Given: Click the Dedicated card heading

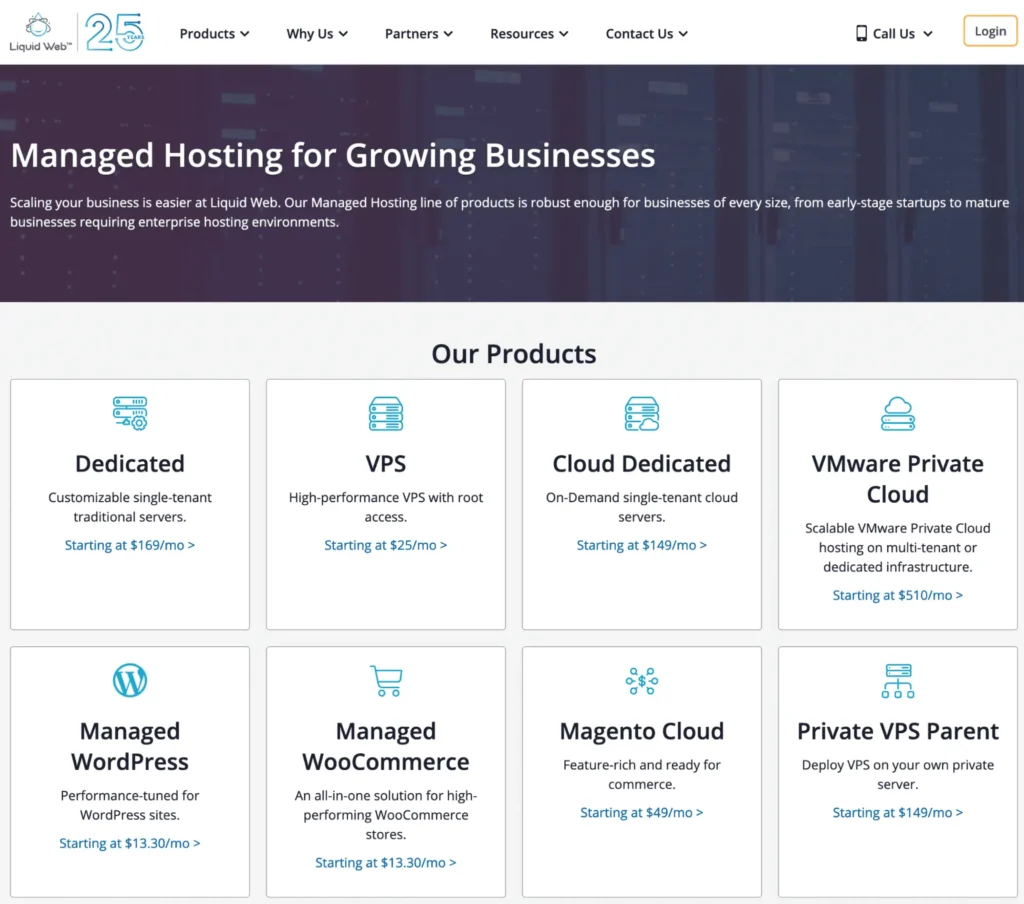Looking at the screenshot, I should 130,464.
